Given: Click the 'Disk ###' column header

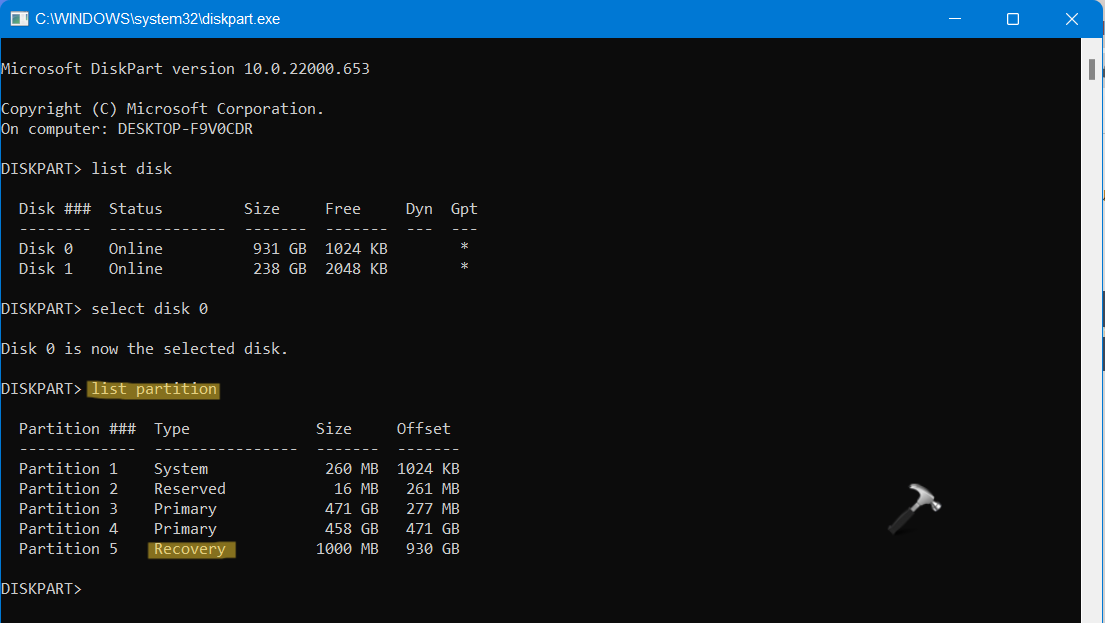Looking at the screenshot, I should (x=55, y=209).
